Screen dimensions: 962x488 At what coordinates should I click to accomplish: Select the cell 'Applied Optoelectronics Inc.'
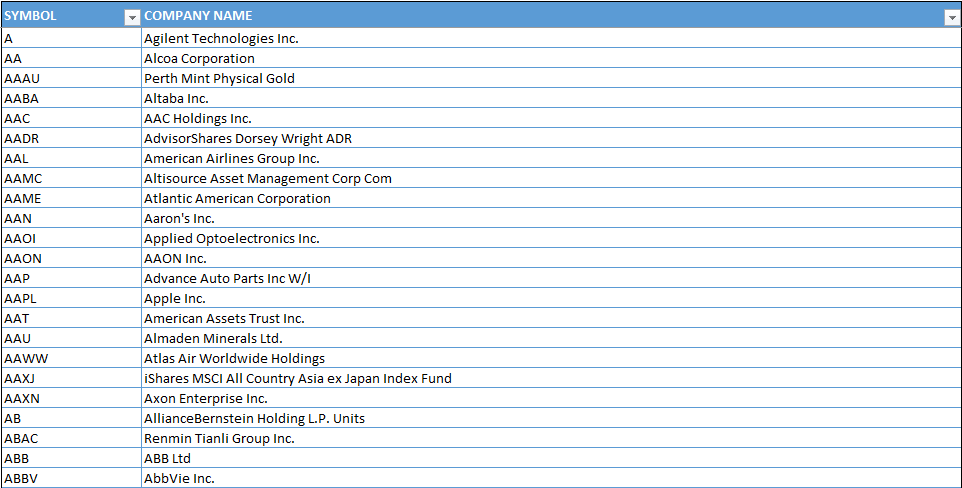[551, 238]
